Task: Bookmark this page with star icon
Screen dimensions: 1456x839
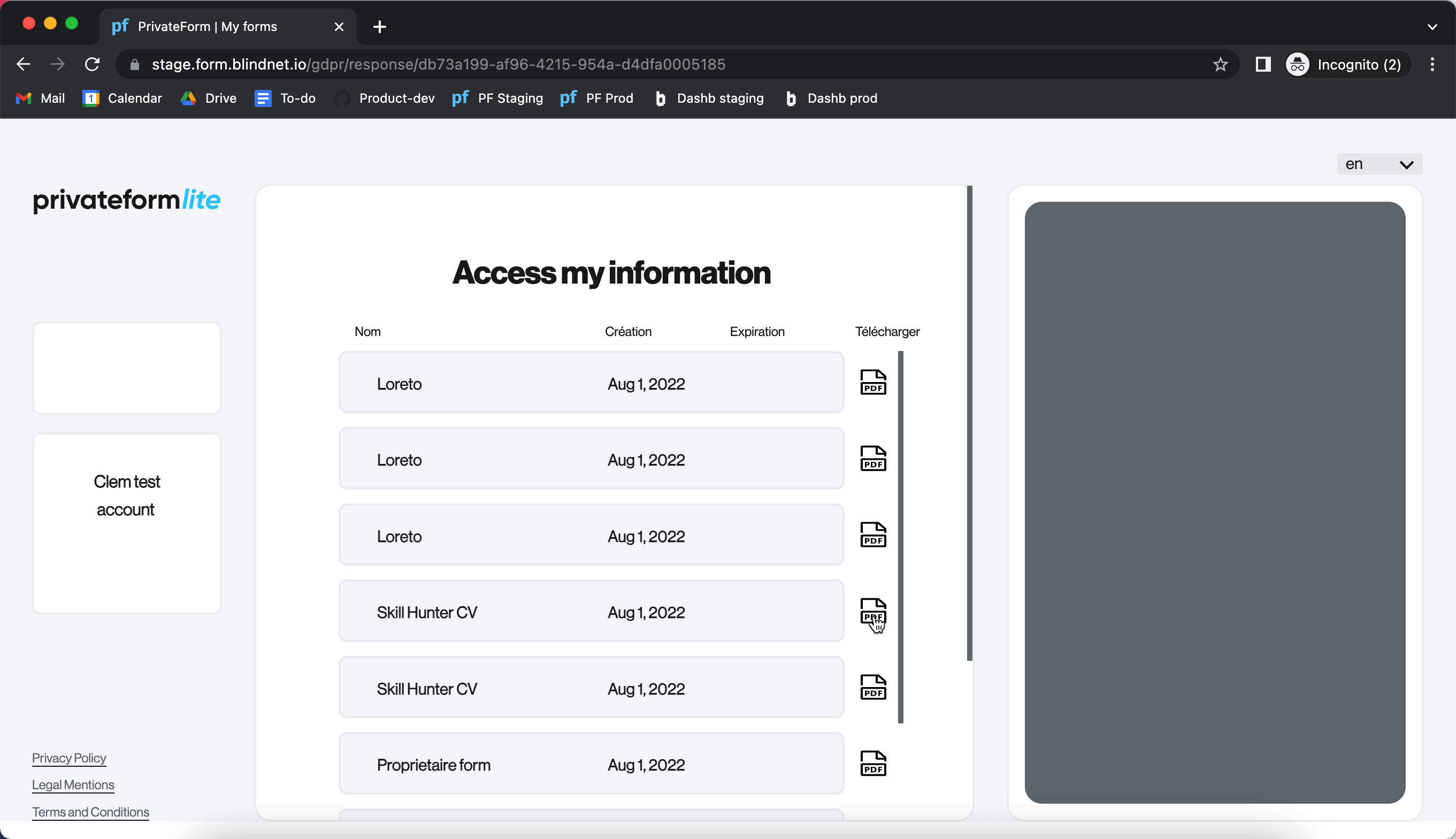Action: [1220, 65]
